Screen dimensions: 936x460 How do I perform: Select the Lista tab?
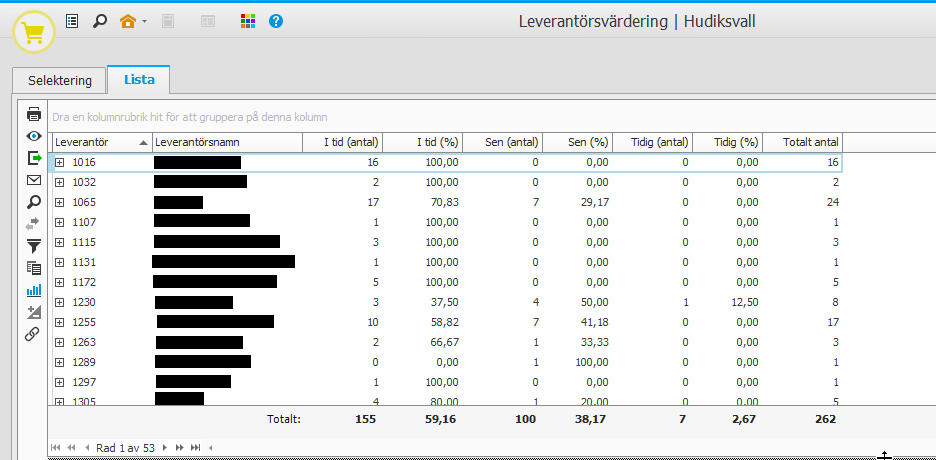[x=139, y=80]
